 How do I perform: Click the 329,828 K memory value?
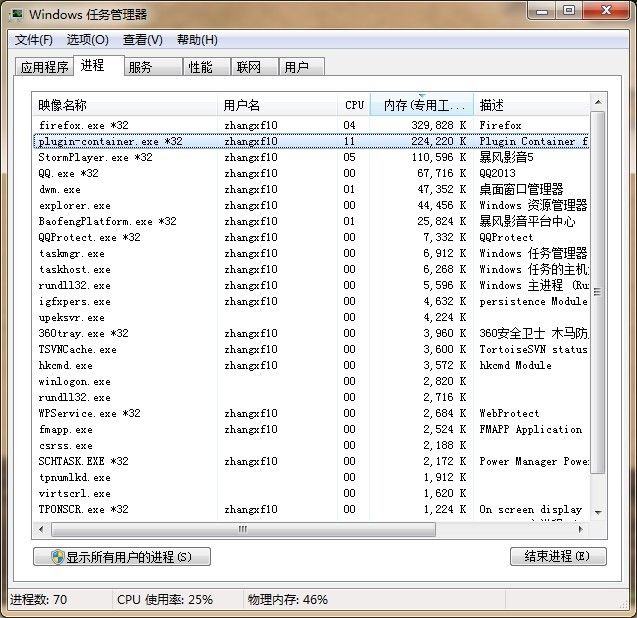click(x=438, y=125)
